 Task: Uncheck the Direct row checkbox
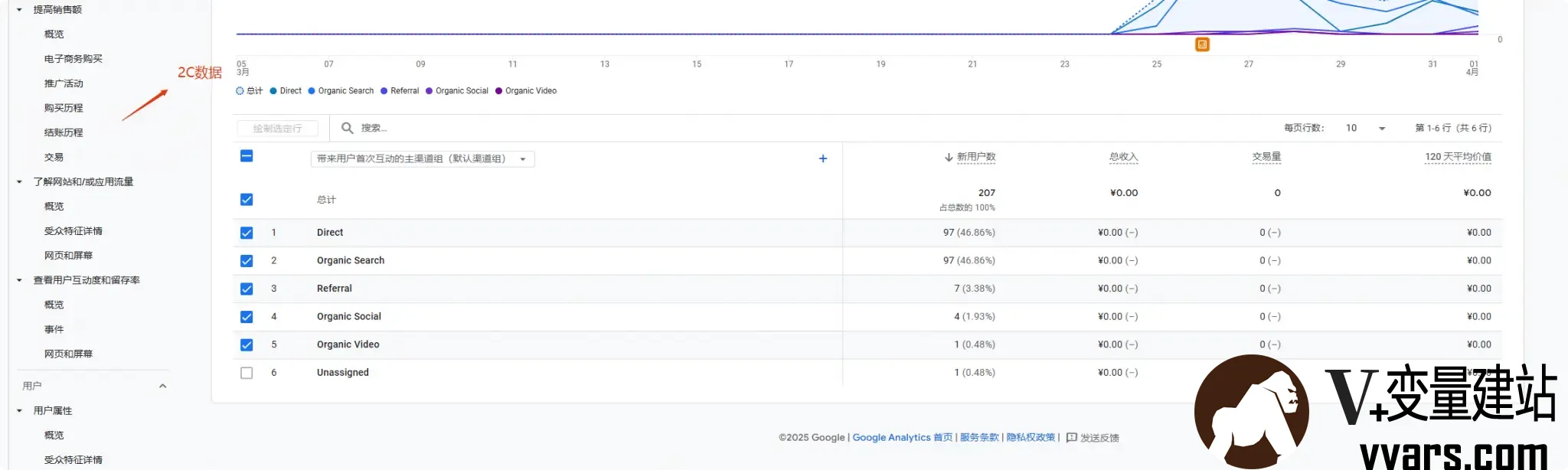pos(247,233)
